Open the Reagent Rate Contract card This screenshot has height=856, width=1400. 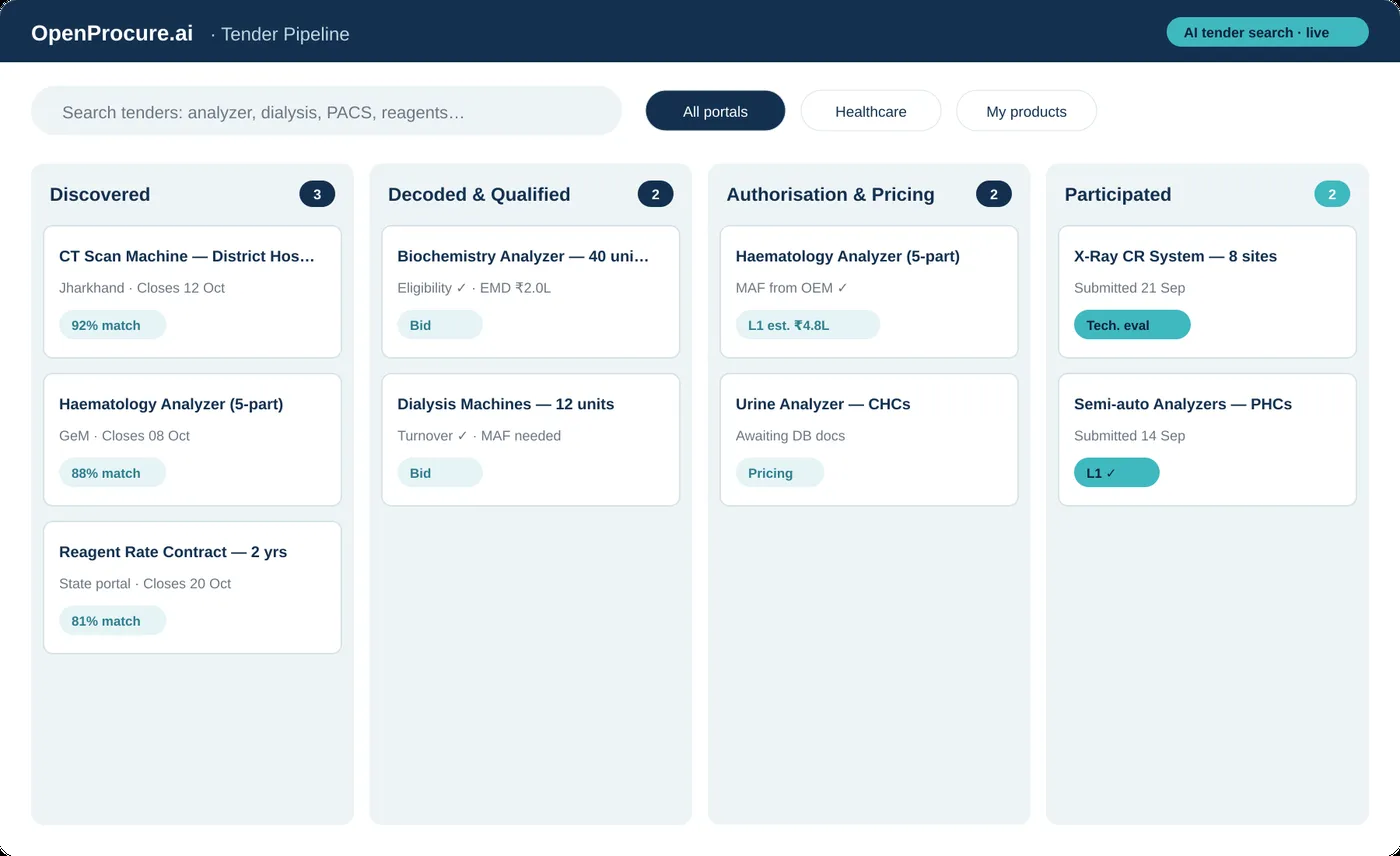pos(192,588)
